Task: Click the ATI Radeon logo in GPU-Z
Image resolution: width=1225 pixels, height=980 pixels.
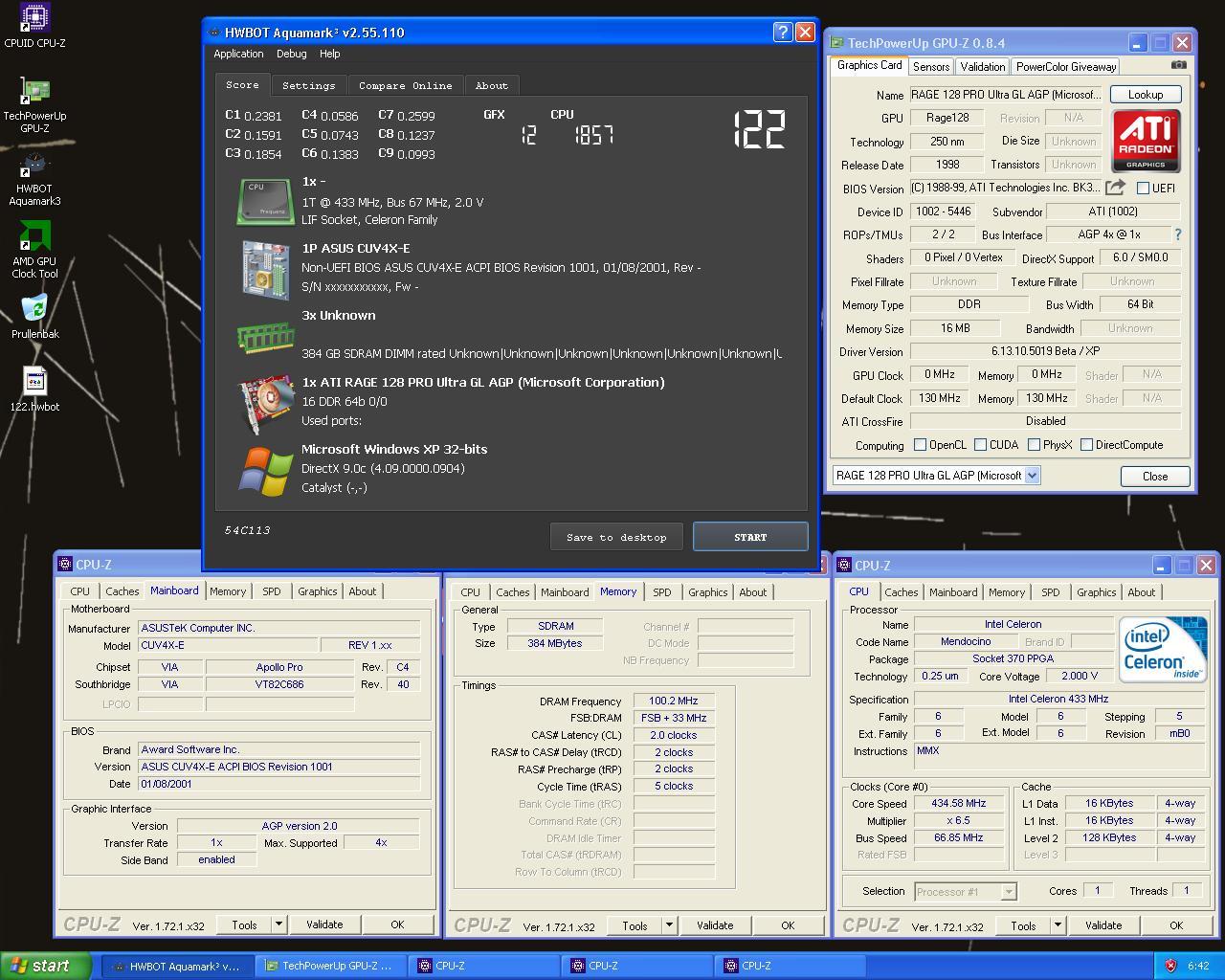Action: (x=1146, y=141)
